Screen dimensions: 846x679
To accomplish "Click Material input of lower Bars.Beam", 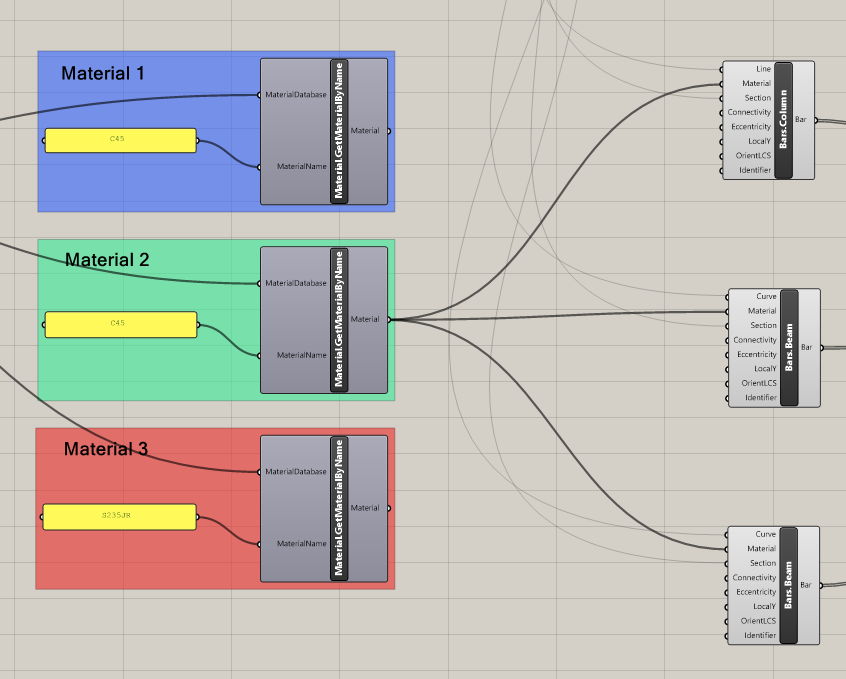I will point(761,548).
